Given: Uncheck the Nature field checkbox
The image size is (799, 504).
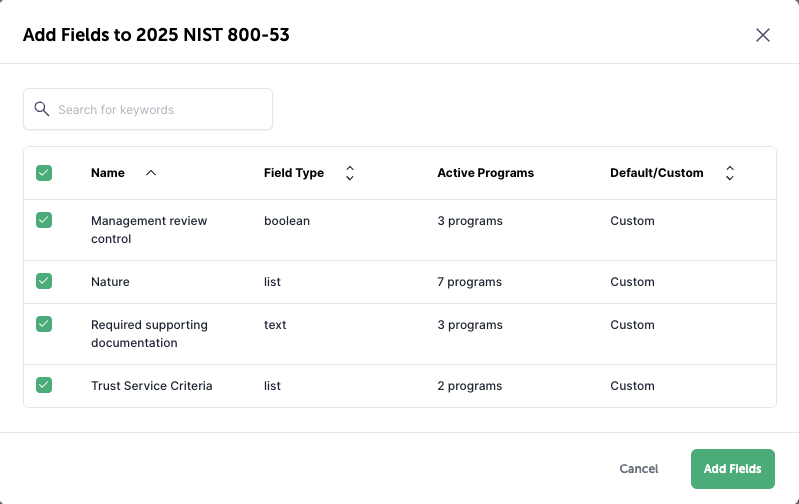Looking at the screenshot, I should click(44, 281).
